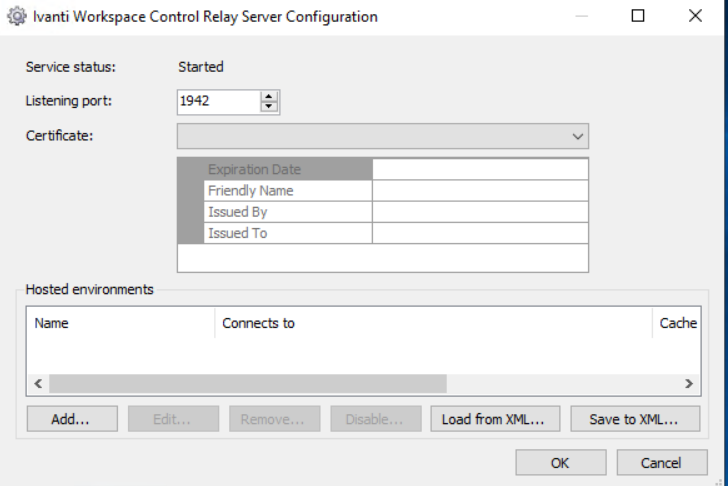Click the Issued By value cell

point(480,212)
